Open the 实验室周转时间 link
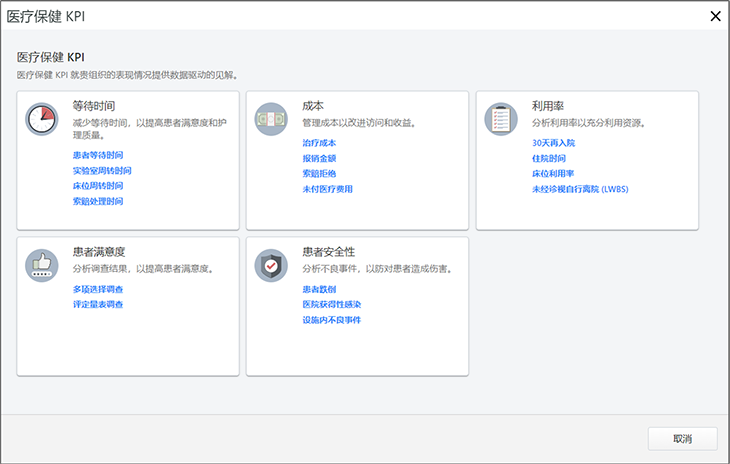Viewport: 730px width, 464px height. (102, 170)
